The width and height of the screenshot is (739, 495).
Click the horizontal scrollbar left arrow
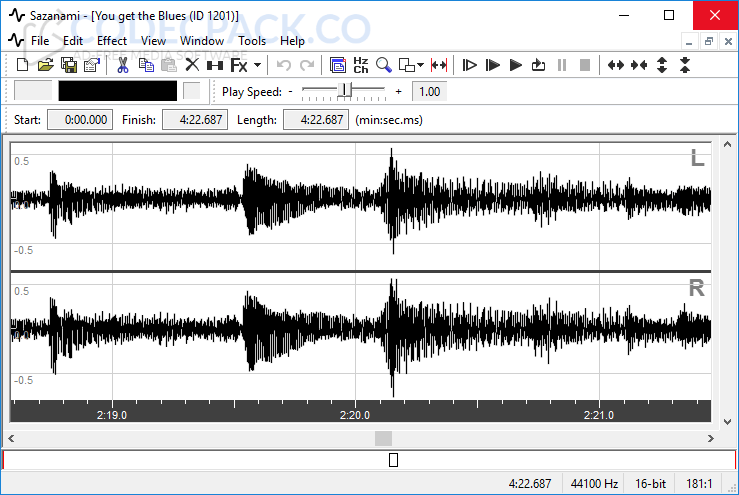tap(11, 438)
